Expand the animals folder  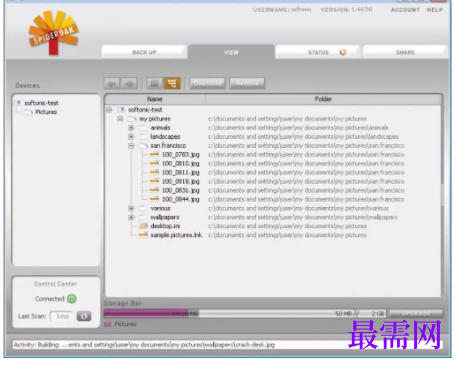click(x=131, y=128)
